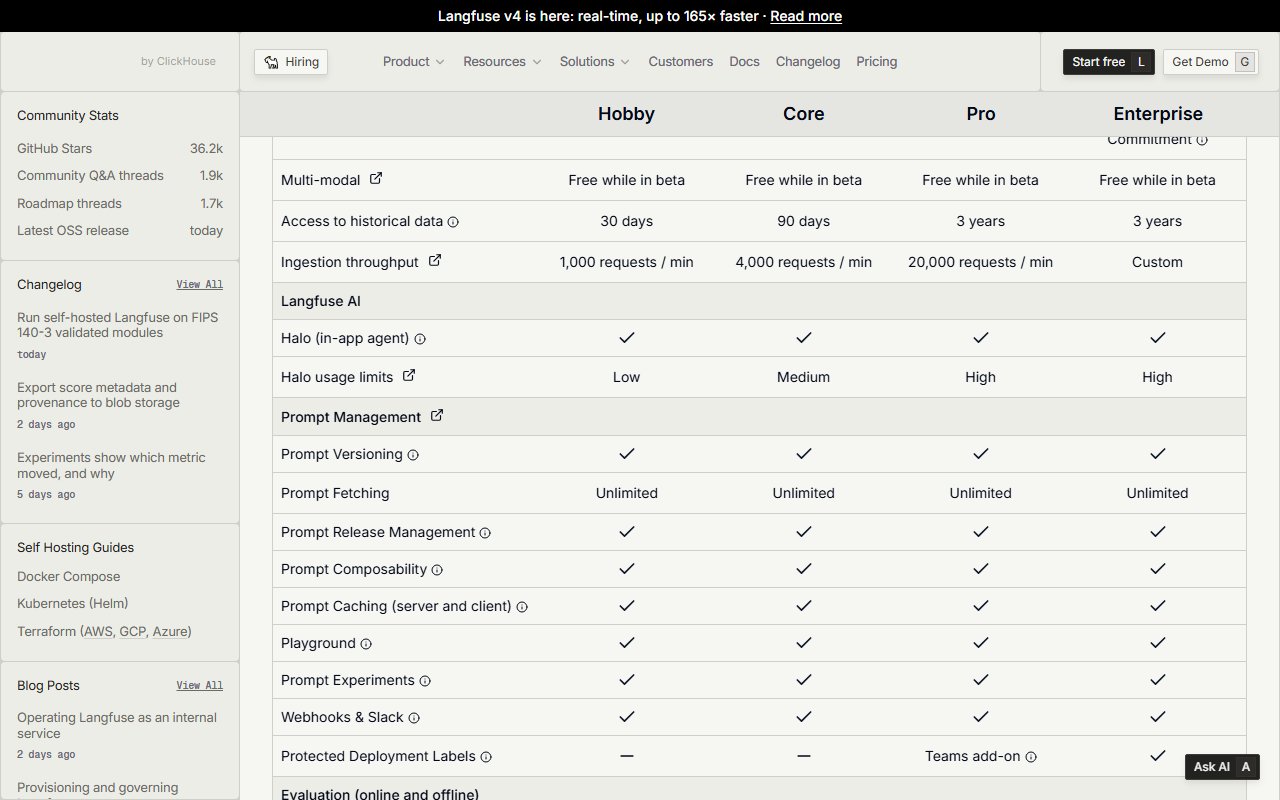
Task: Show info icon beside Commitment
Action: point(1202,141)
